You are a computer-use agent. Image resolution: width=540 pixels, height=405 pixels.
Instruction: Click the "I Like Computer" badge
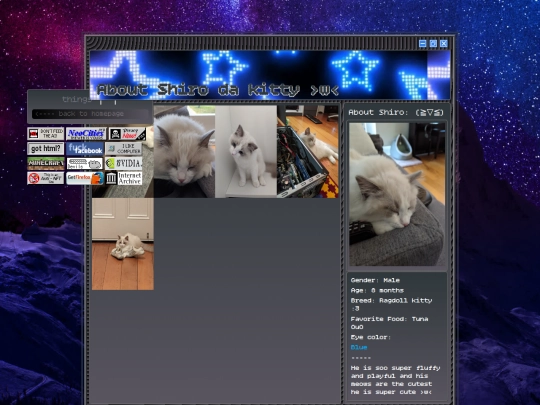pos(124,148)
